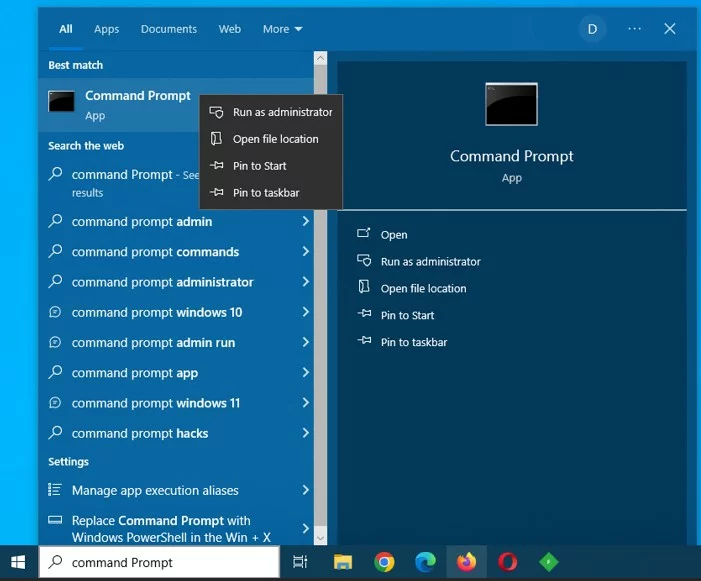Click the Windows Start button
The image size is (701, 581).
pyautogui.click(x=18, y=562)
